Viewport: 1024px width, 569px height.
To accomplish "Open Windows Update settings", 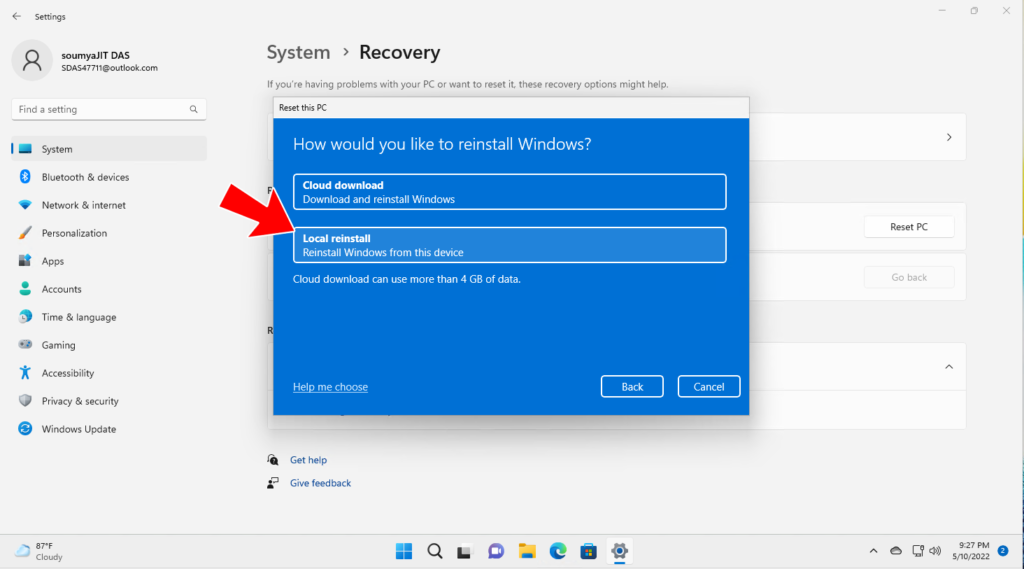I will pyautogui.click(x=109, y=429).
